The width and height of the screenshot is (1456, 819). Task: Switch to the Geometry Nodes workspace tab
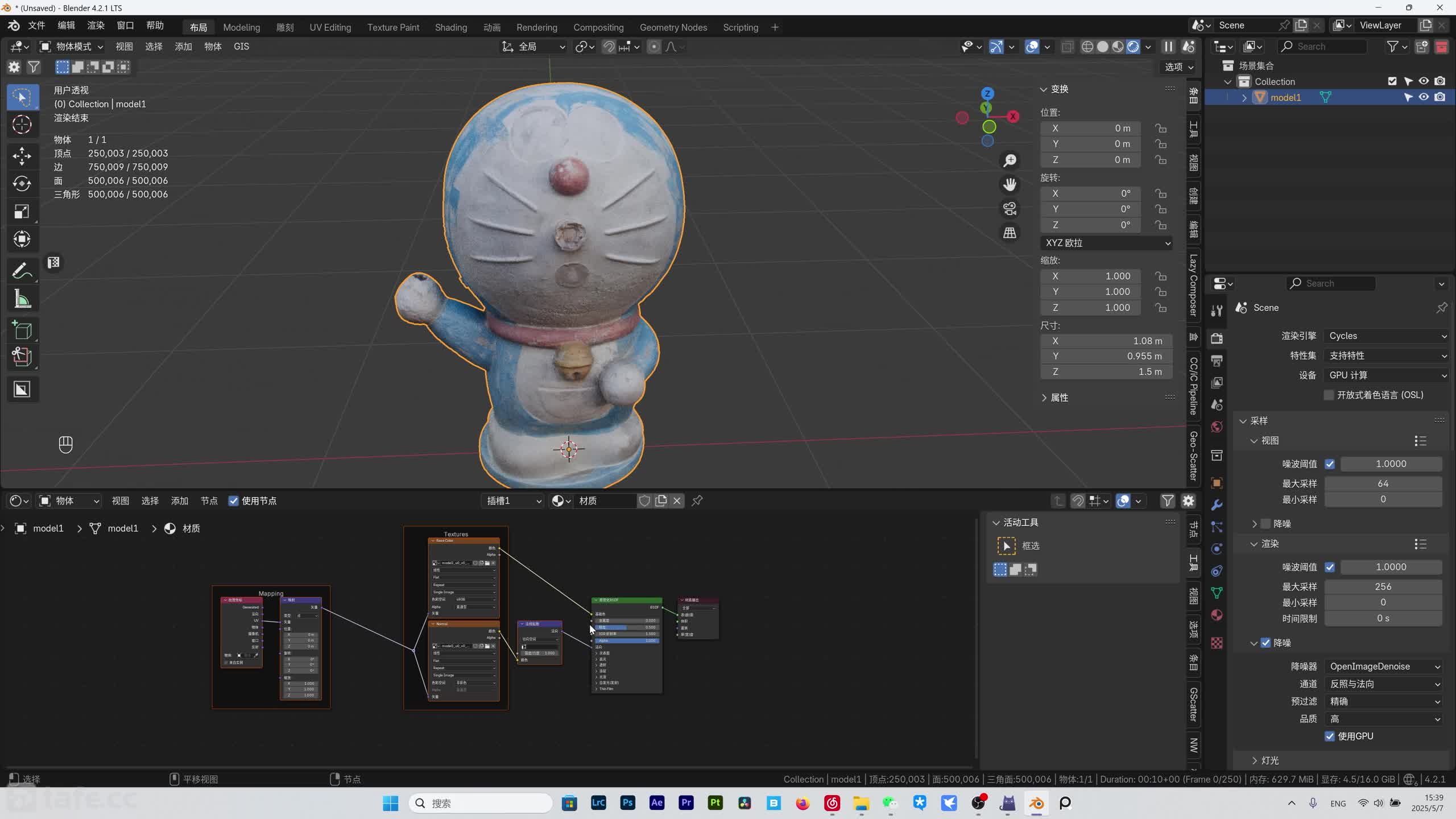673,27
